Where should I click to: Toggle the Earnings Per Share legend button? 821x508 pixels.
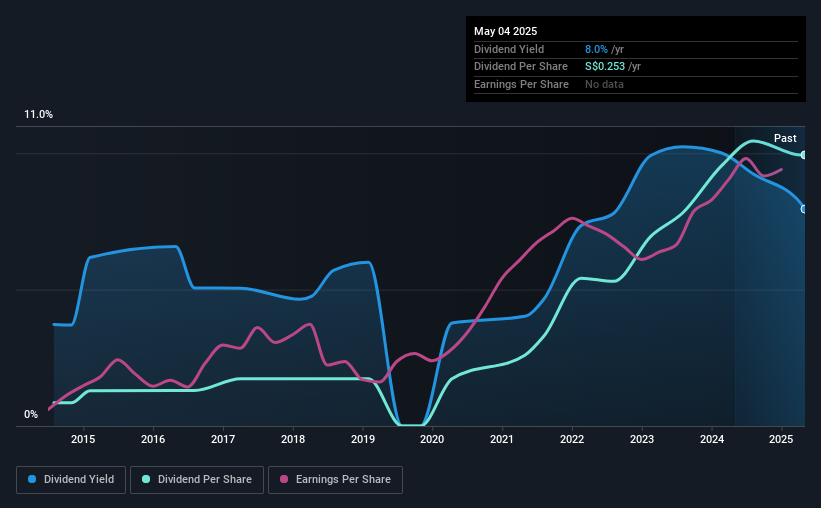pos(335,480)
